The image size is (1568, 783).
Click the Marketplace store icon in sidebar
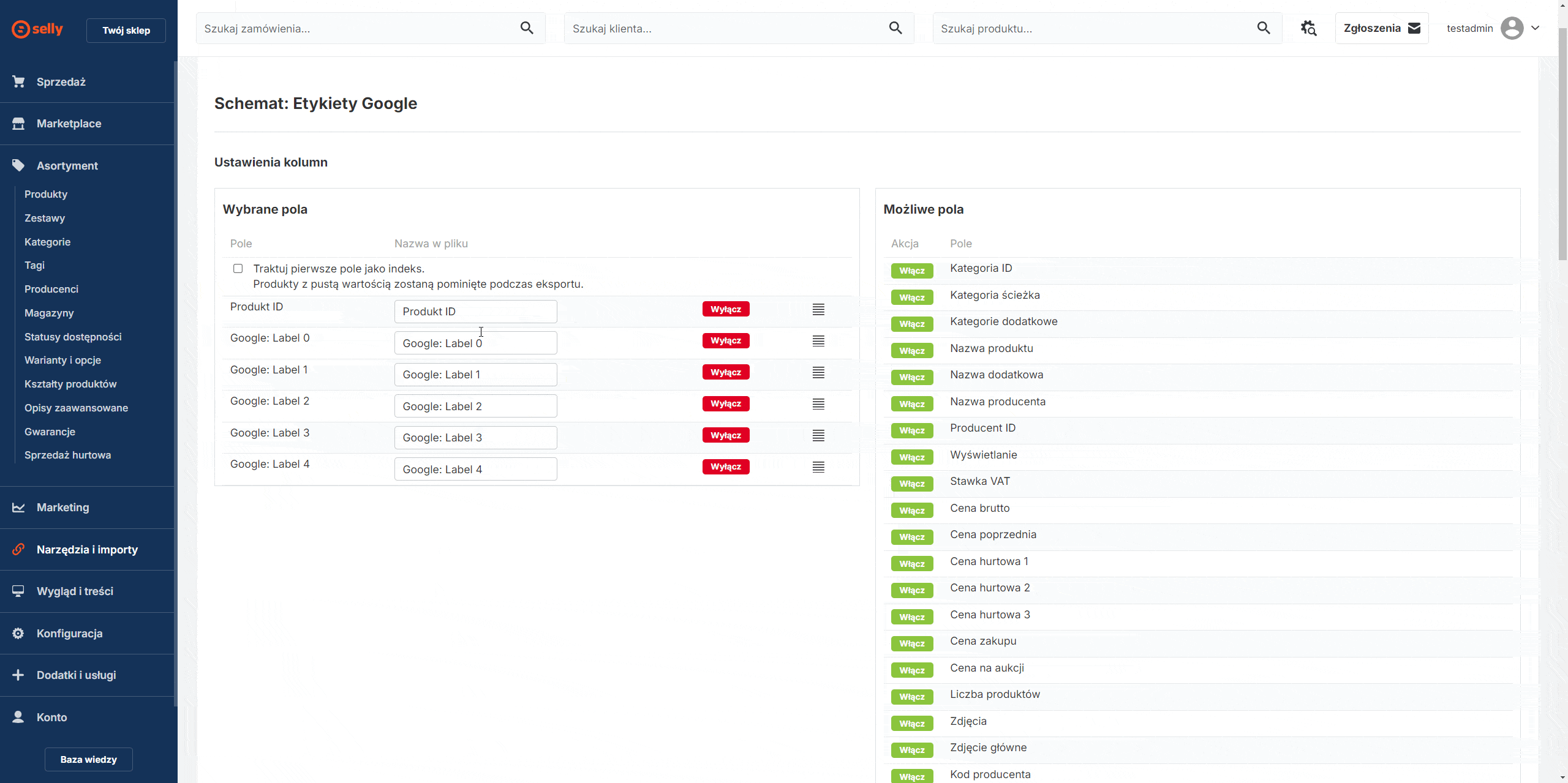pyautogui.click(x=18, y=124)
